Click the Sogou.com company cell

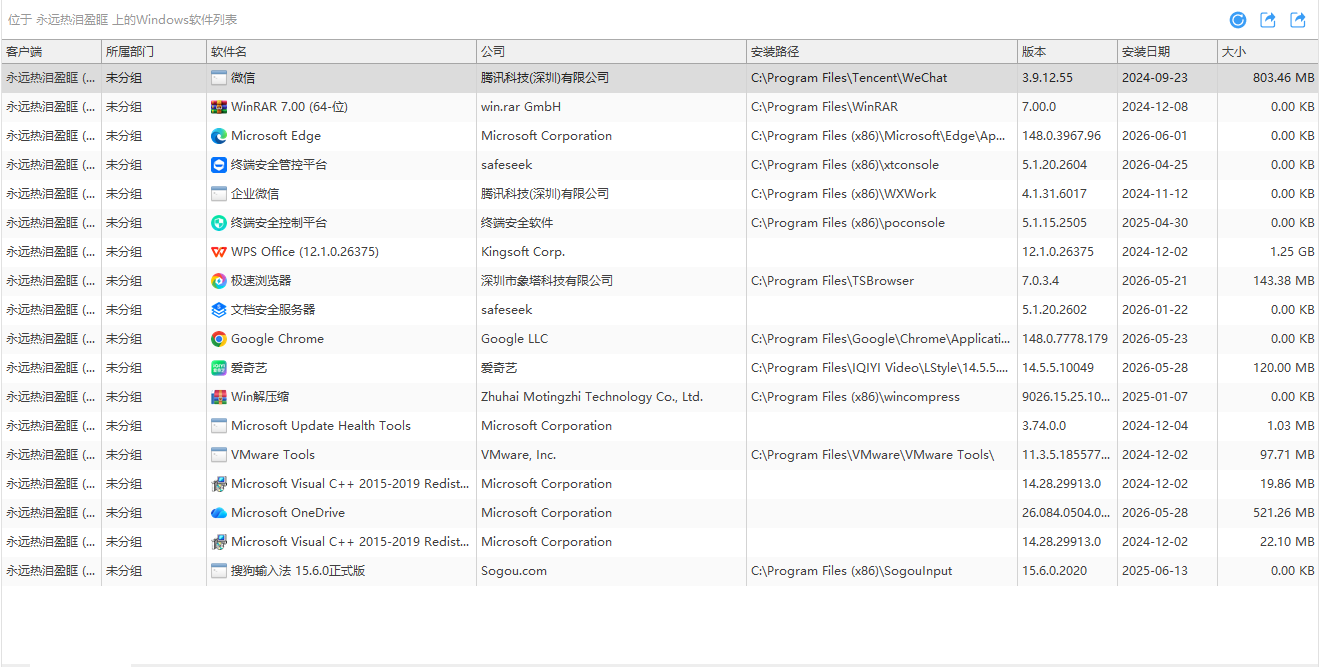tap(514, 571)
